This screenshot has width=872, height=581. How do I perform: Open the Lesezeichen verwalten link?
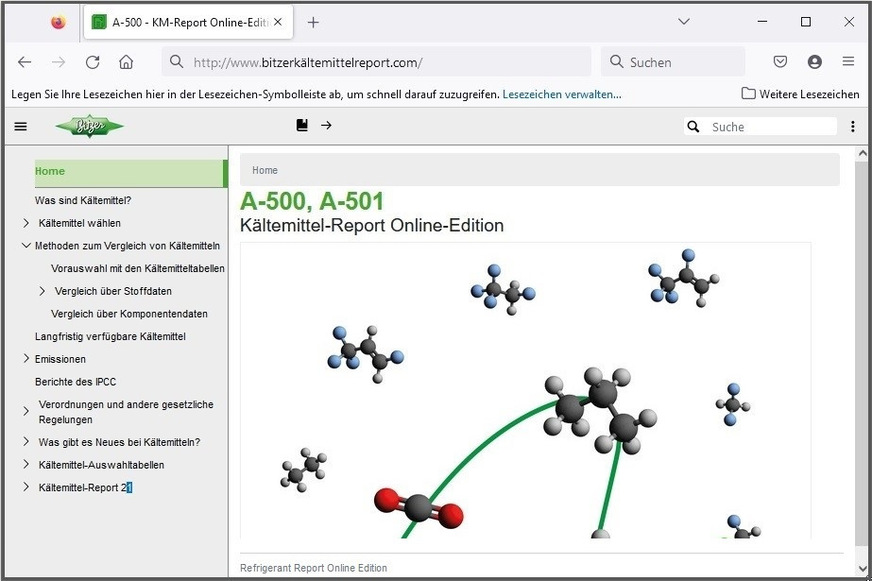(x=561, y=94)
